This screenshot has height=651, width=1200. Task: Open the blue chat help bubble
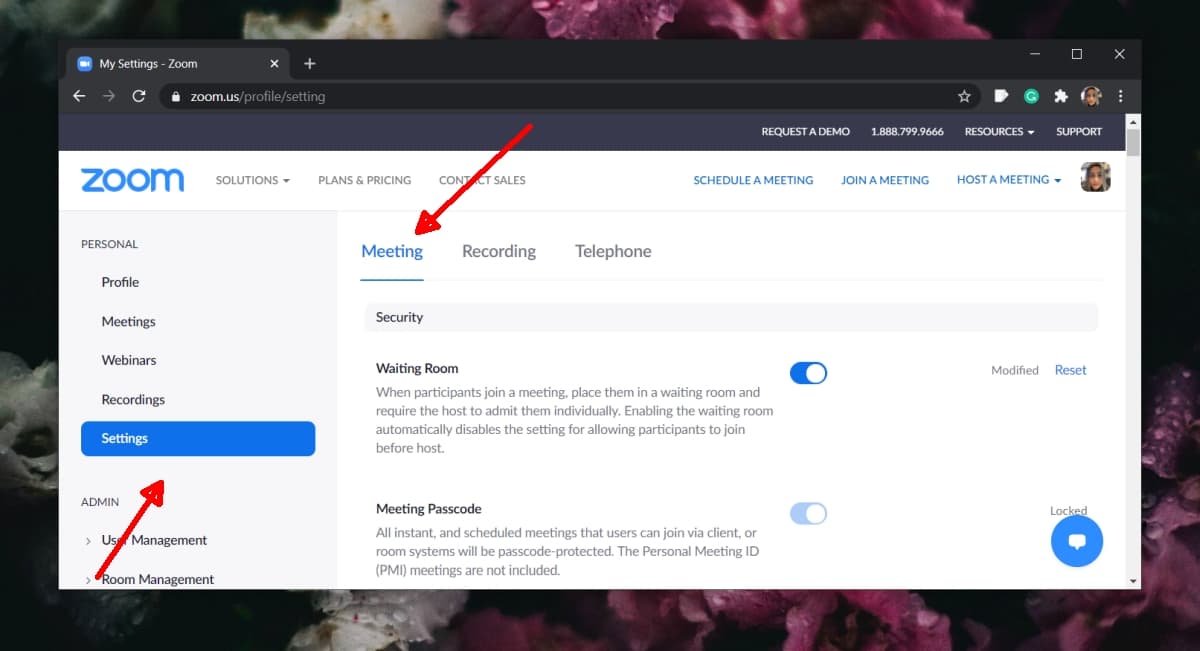click(1076, 542)
